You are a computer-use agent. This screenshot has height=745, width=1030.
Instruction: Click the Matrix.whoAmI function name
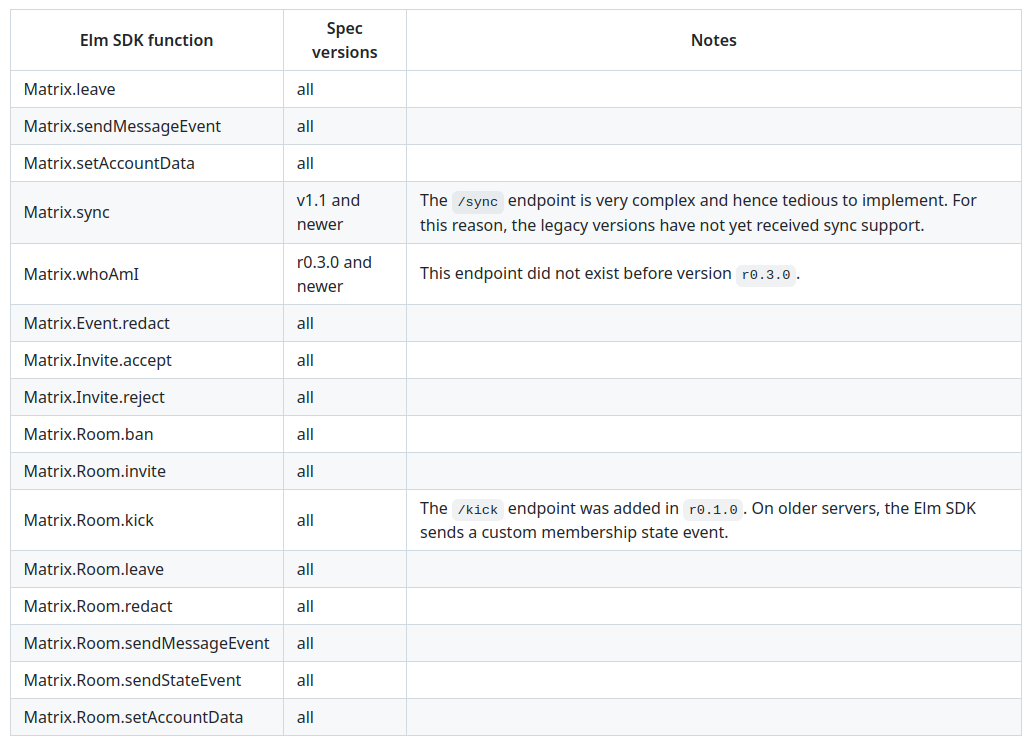tap(74, 274)
